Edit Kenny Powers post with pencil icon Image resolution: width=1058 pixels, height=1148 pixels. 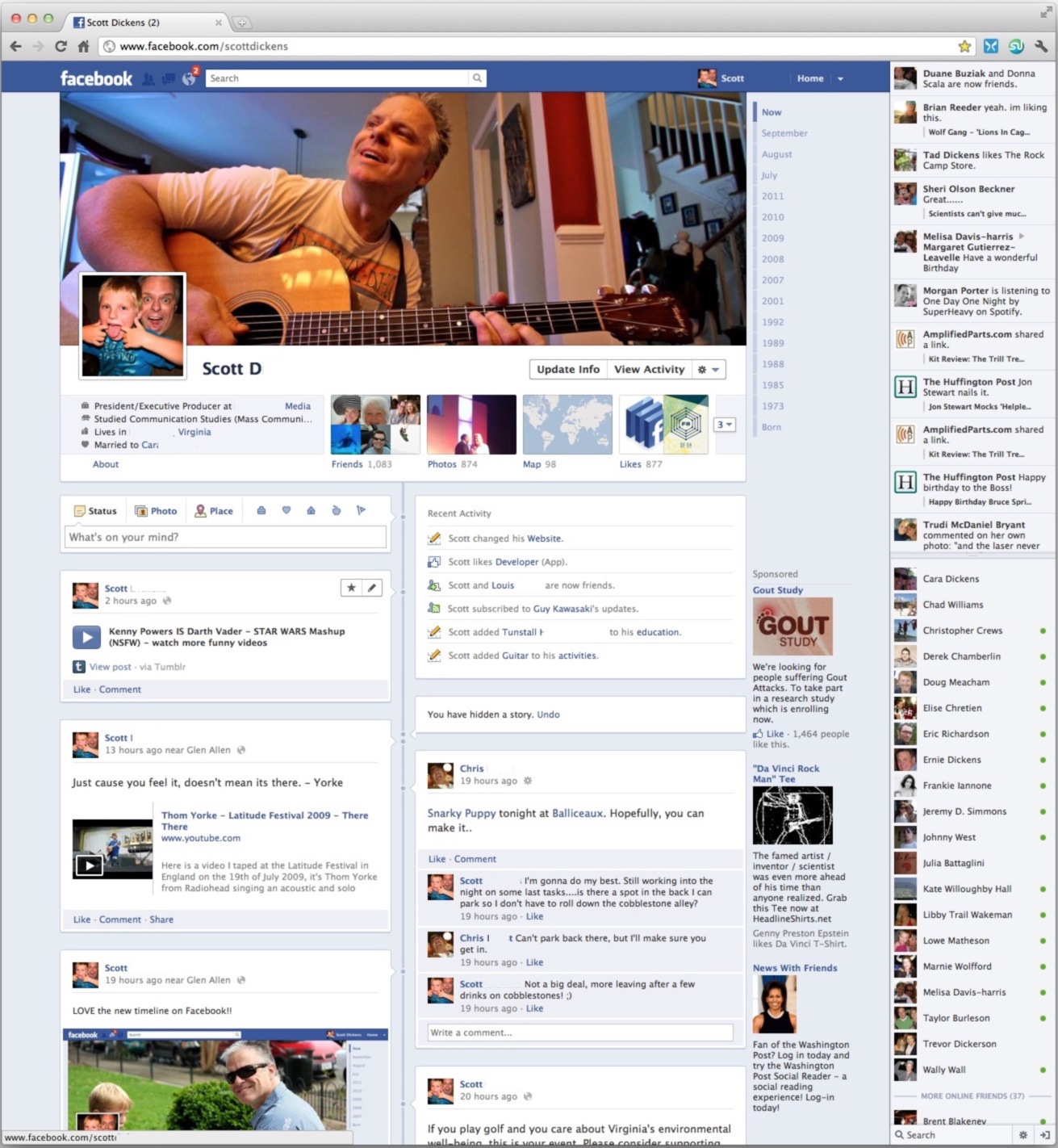[x=371, y=588]
